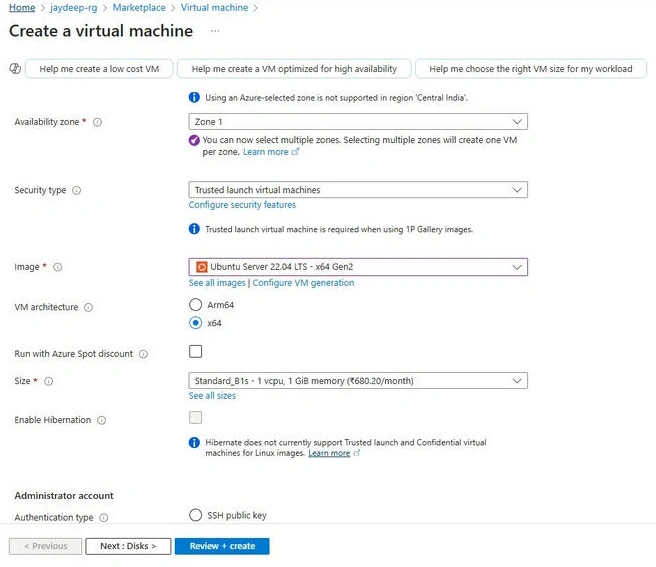Viewport: 656px width, 567px height.
Task: Open See all sizes link
Action: [x=212, y=396]
